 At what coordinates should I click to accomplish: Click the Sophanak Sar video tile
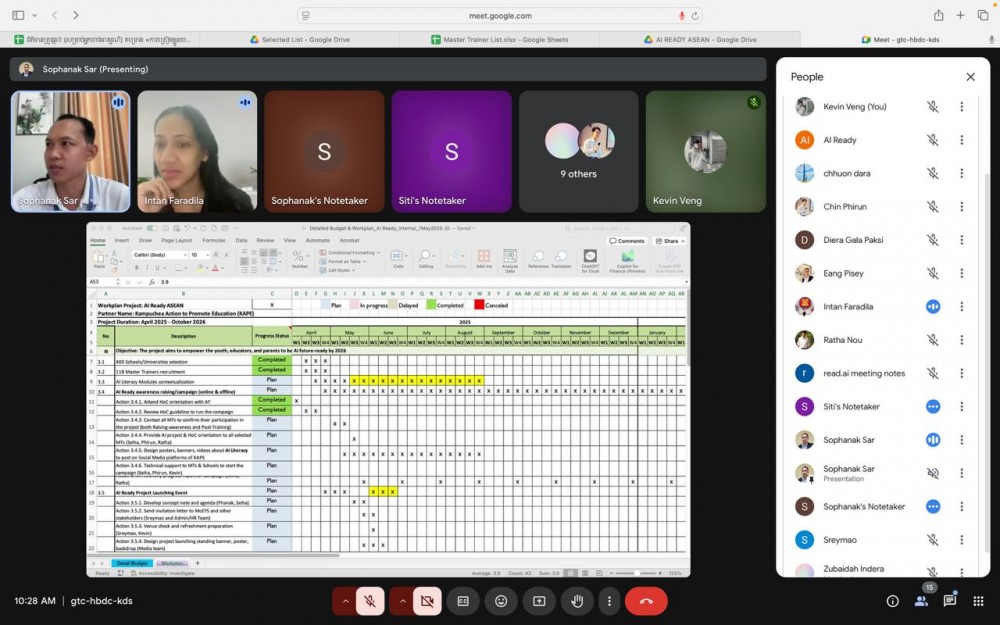70,151
